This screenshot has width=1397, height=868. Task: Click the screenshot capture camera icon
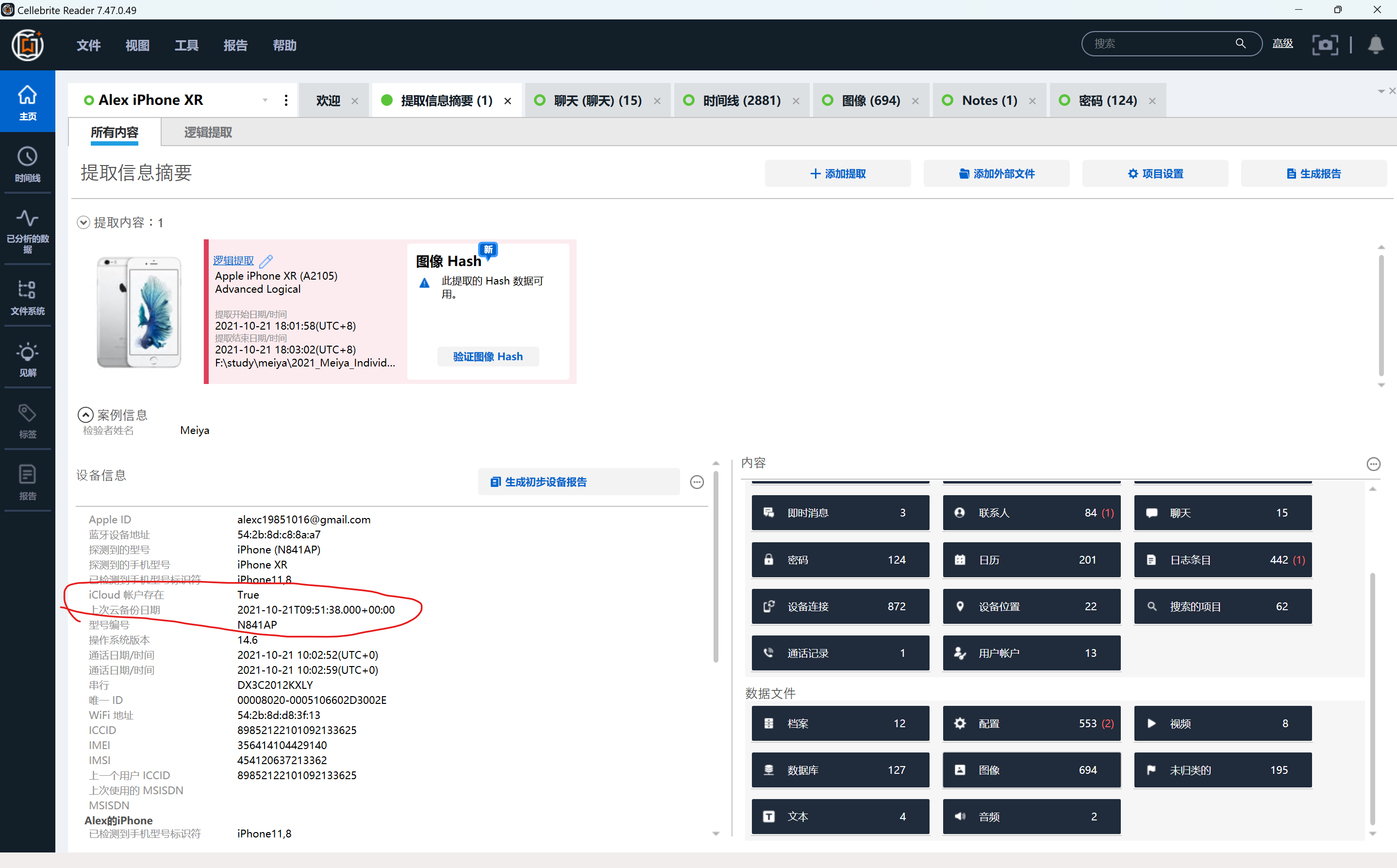1324,44
